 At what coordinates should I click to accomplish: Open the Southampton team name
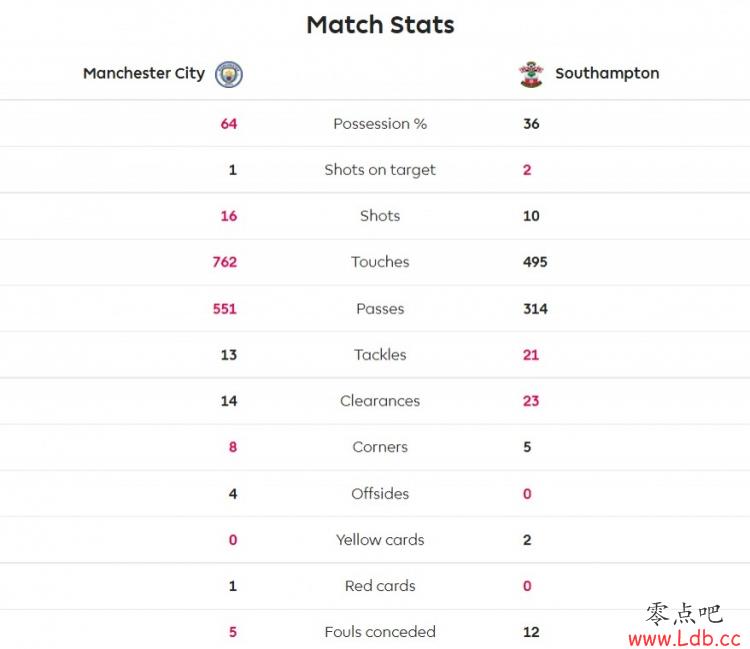coord(607,73)
